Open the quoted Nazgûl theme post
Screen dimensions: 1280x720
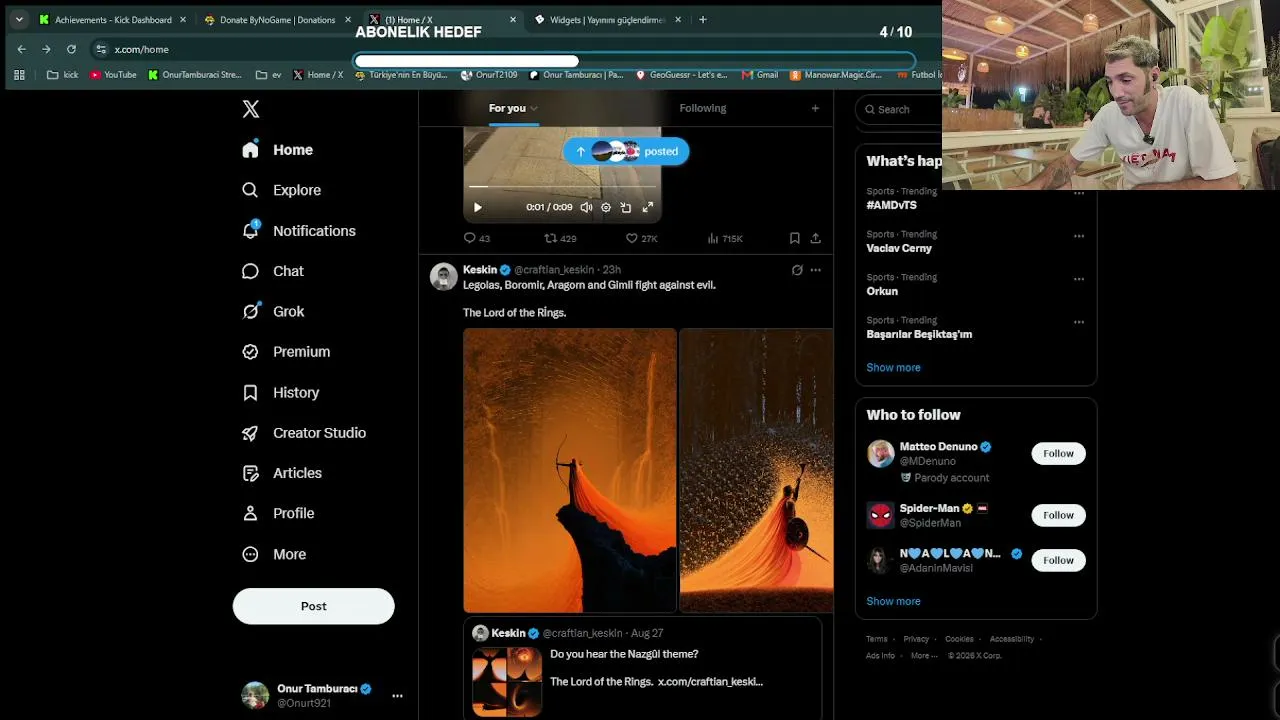click(x=642, y=668)
